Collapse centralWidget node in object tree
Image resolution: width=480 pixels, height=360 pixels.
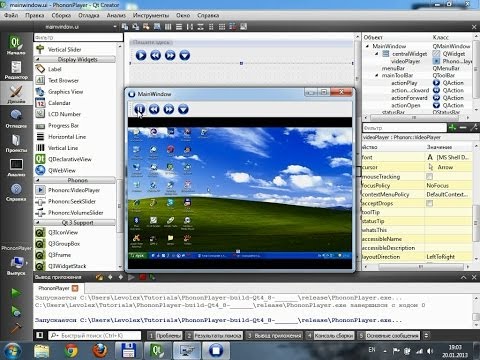pyautogui.click(x=377, y=54)
